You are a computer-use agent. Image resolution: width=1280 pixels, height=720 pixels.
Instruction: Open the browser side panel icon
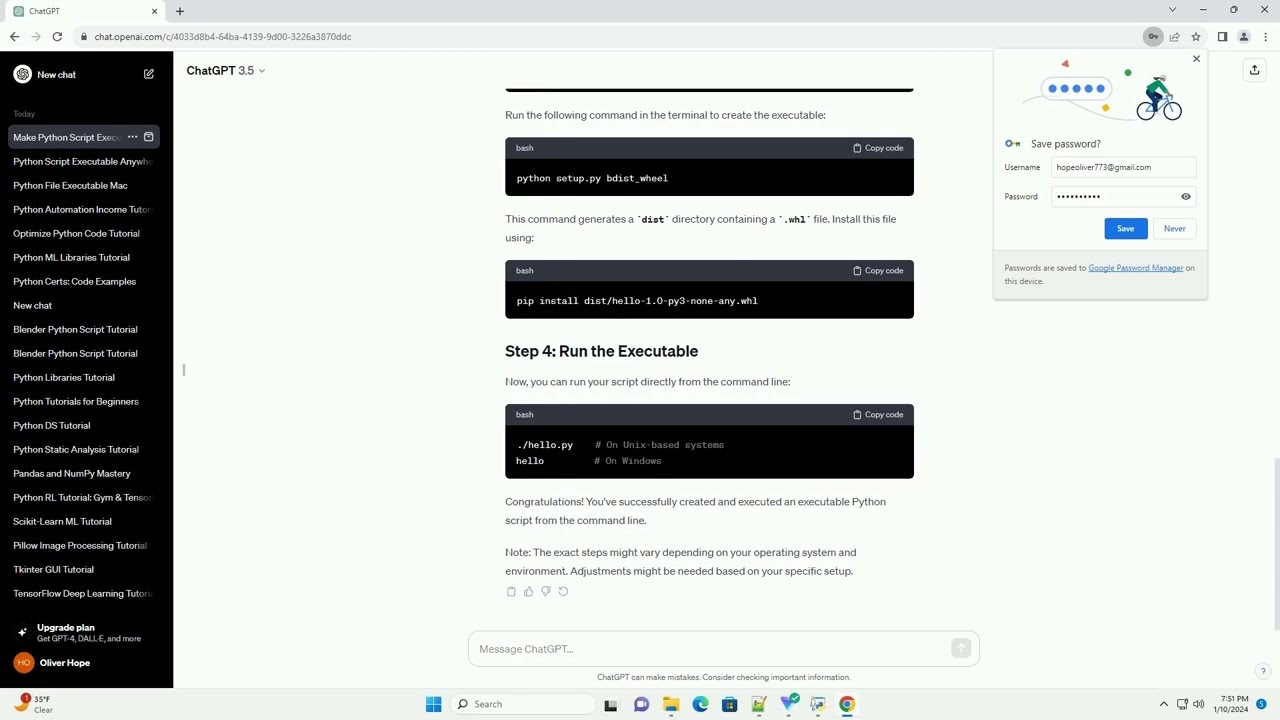point(1222,37)
